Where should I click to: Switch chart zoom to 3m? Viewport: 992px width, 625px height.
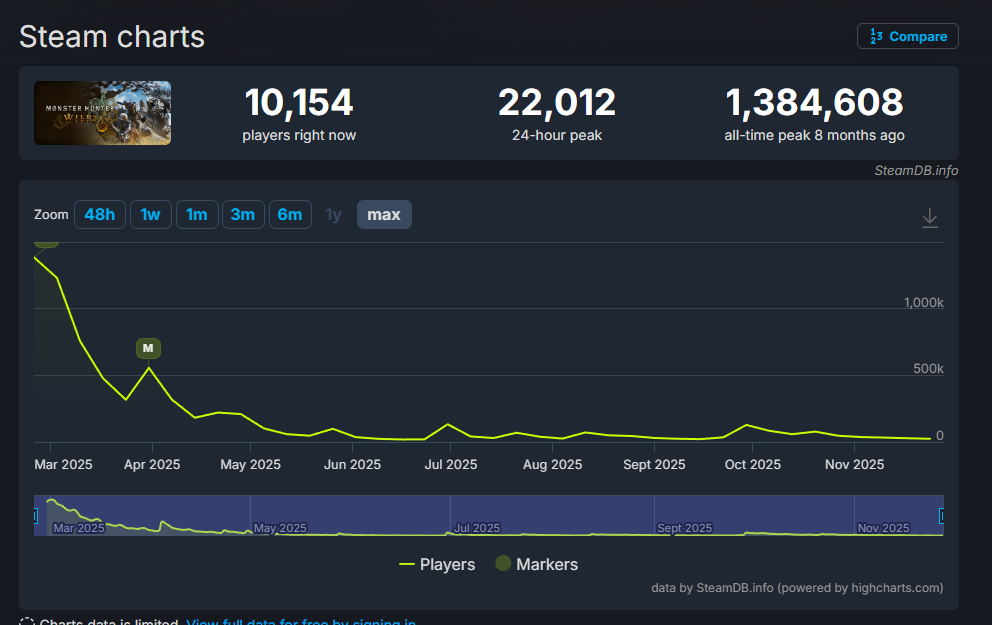[243, 215]
